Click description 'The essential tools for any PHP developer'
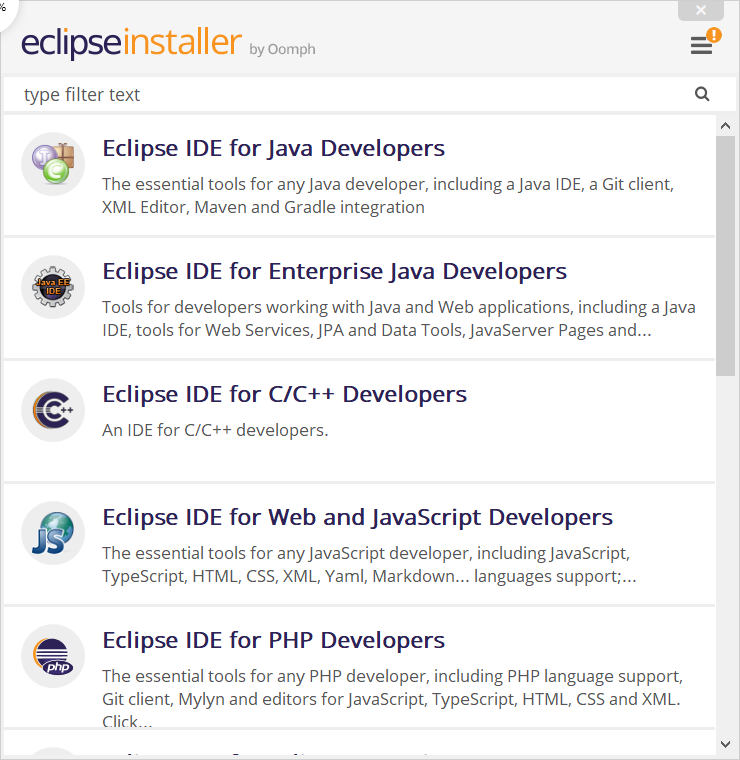The width and height of the screenshot is (740, 760). pos(393,698)
